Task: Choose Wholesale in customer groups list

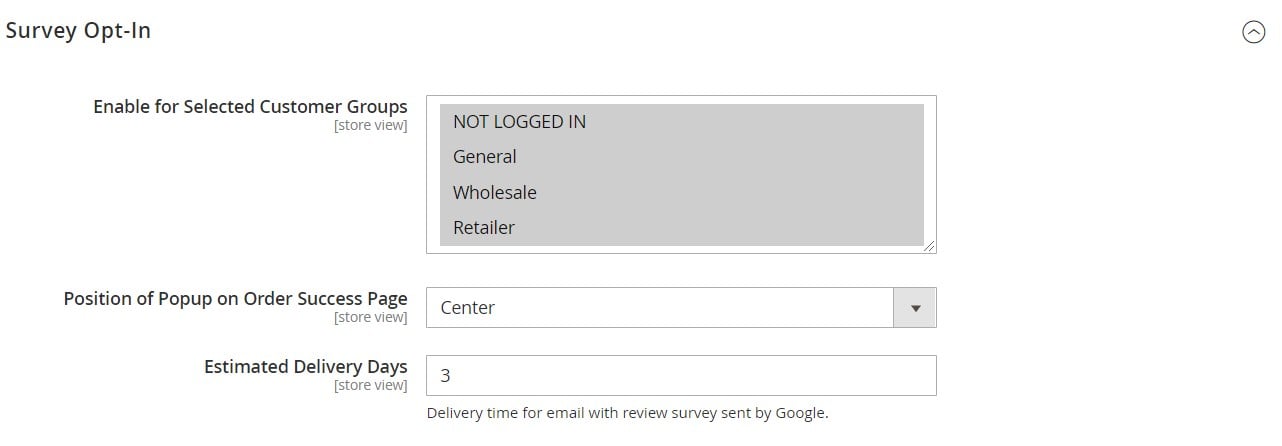Action: tap(681, 192)
